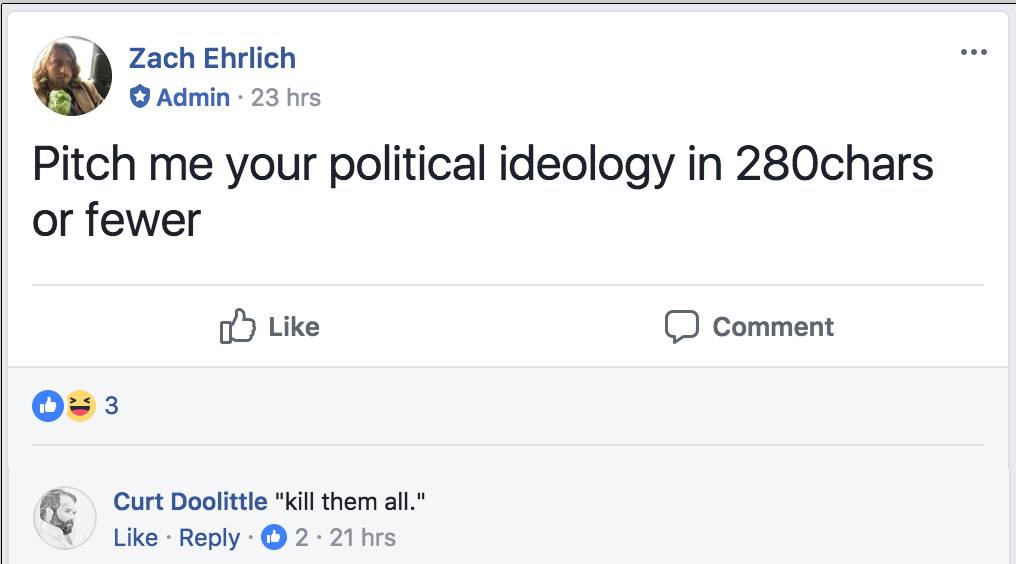Open Curt Doolittle's profile link

190,501
